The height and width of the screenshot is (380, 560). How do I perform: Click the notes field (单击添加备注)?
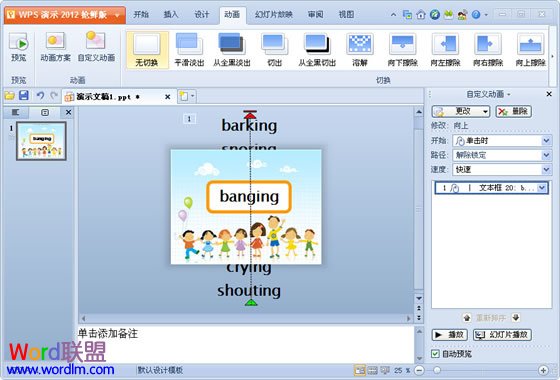(246, 344)
